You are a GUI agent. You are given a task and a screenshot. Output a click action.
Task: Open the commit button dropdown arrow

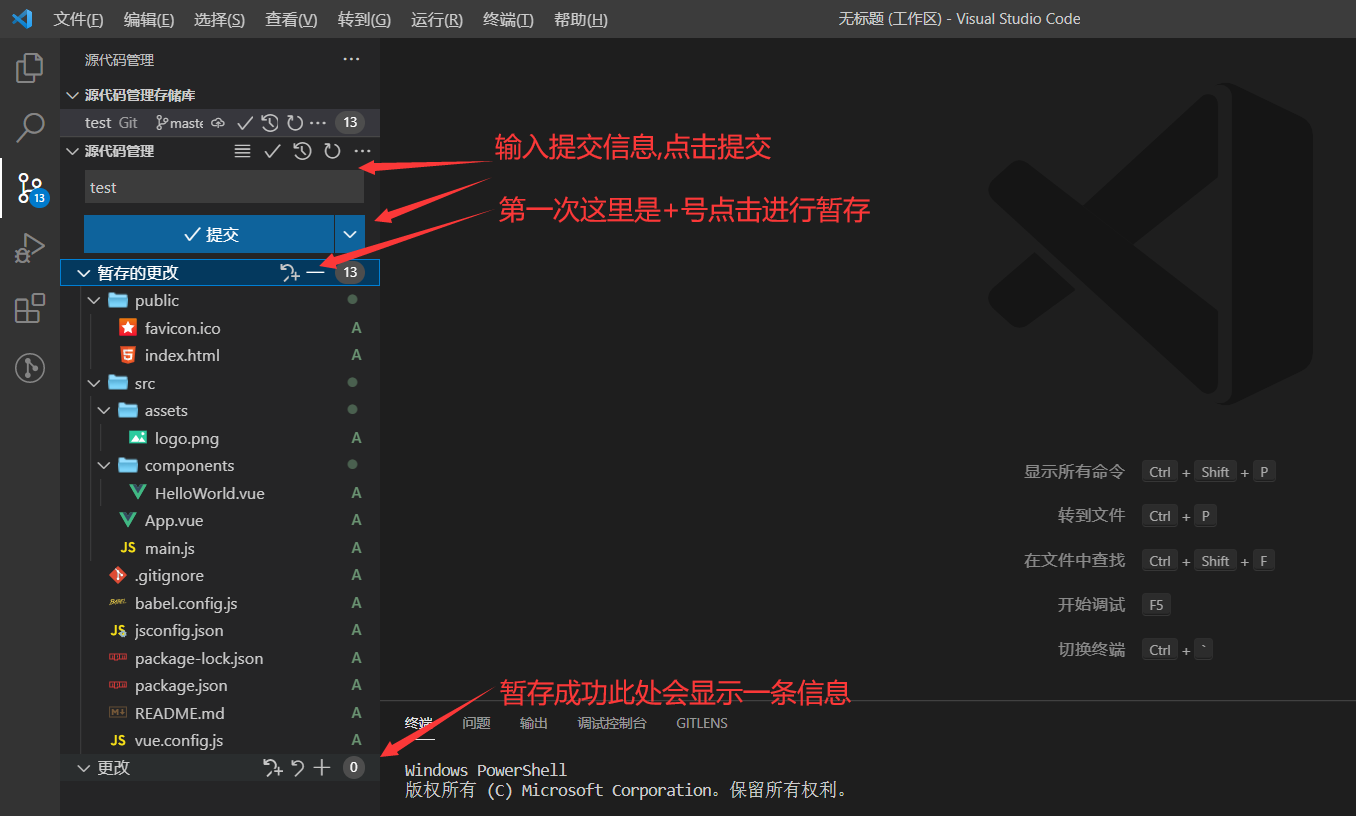[349, 234]
